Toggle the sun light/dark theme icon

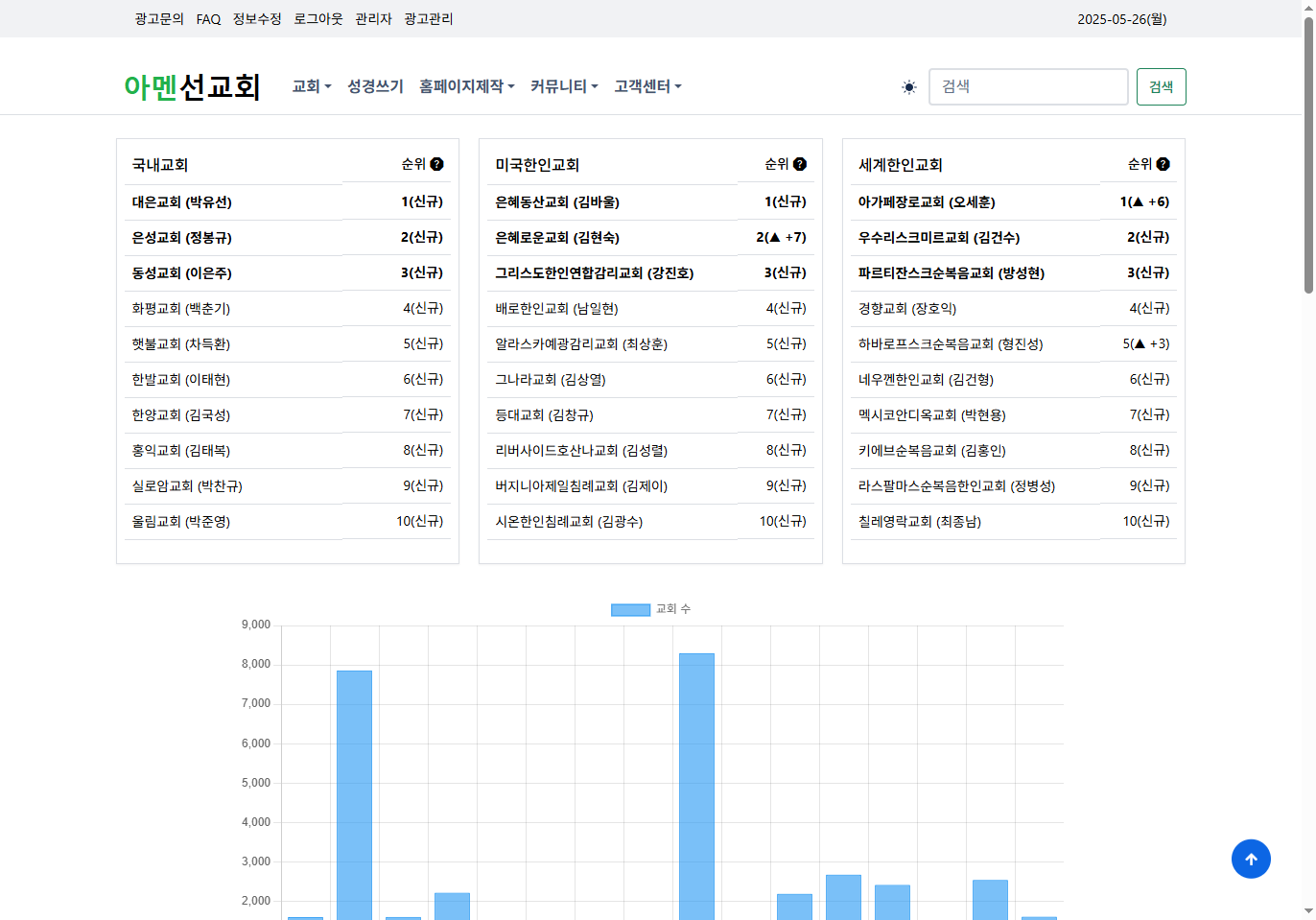tap(909, 87)
